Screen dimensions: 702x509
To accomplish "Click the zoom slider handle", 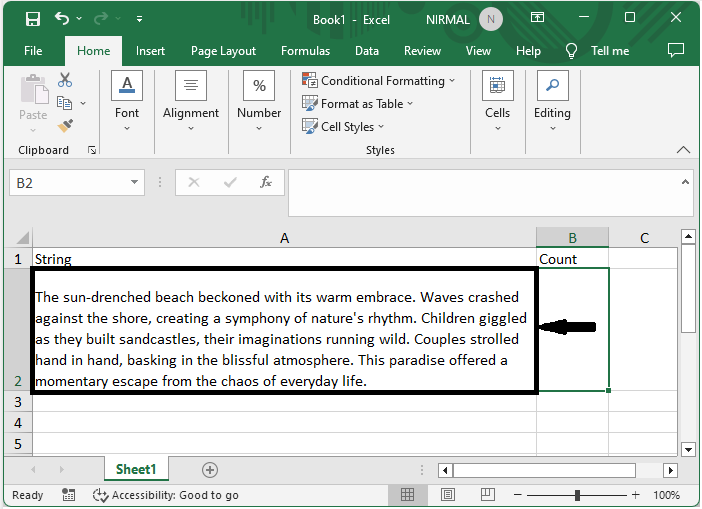I will point(577,495).
